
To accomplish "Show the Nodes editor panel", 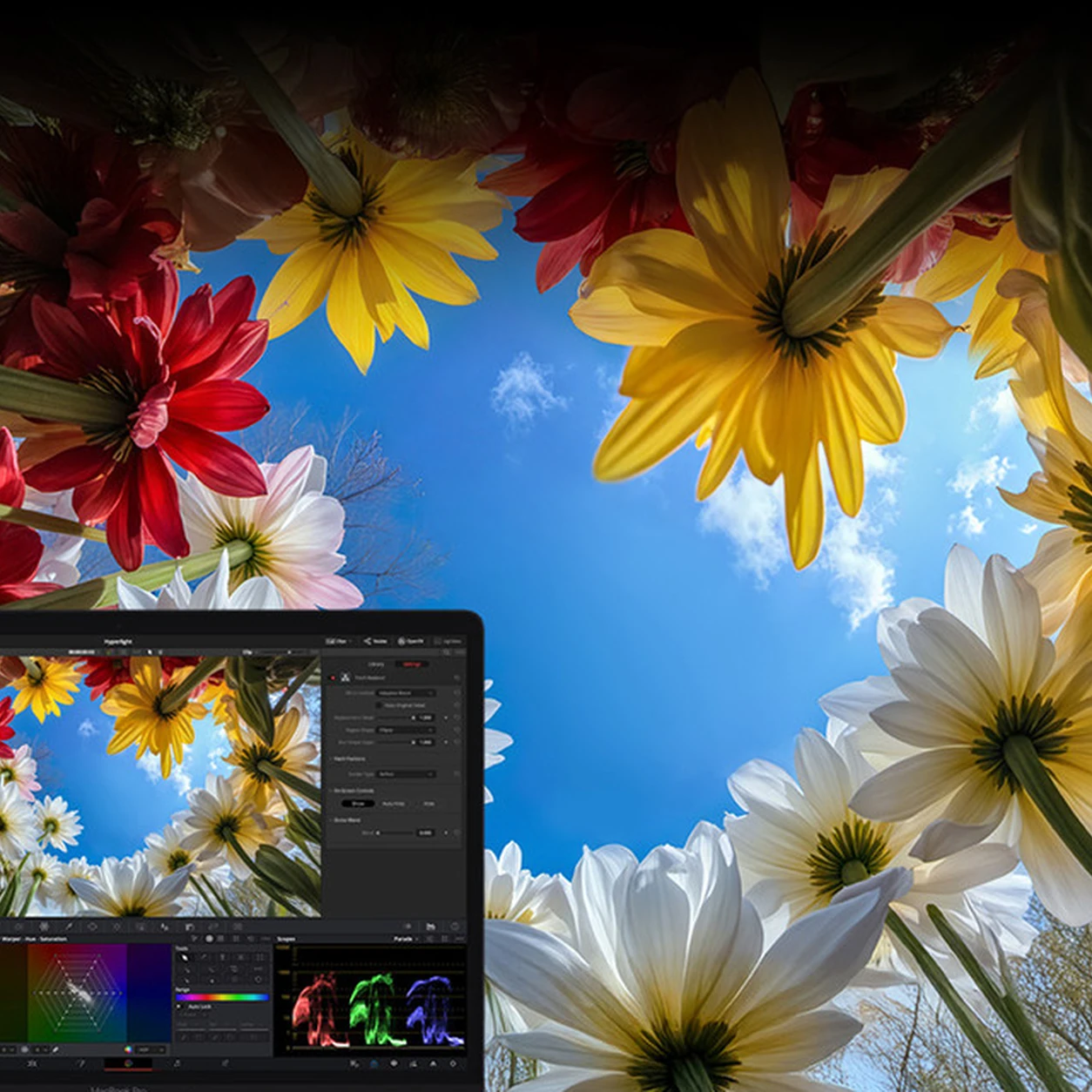I will coord(375,641).
